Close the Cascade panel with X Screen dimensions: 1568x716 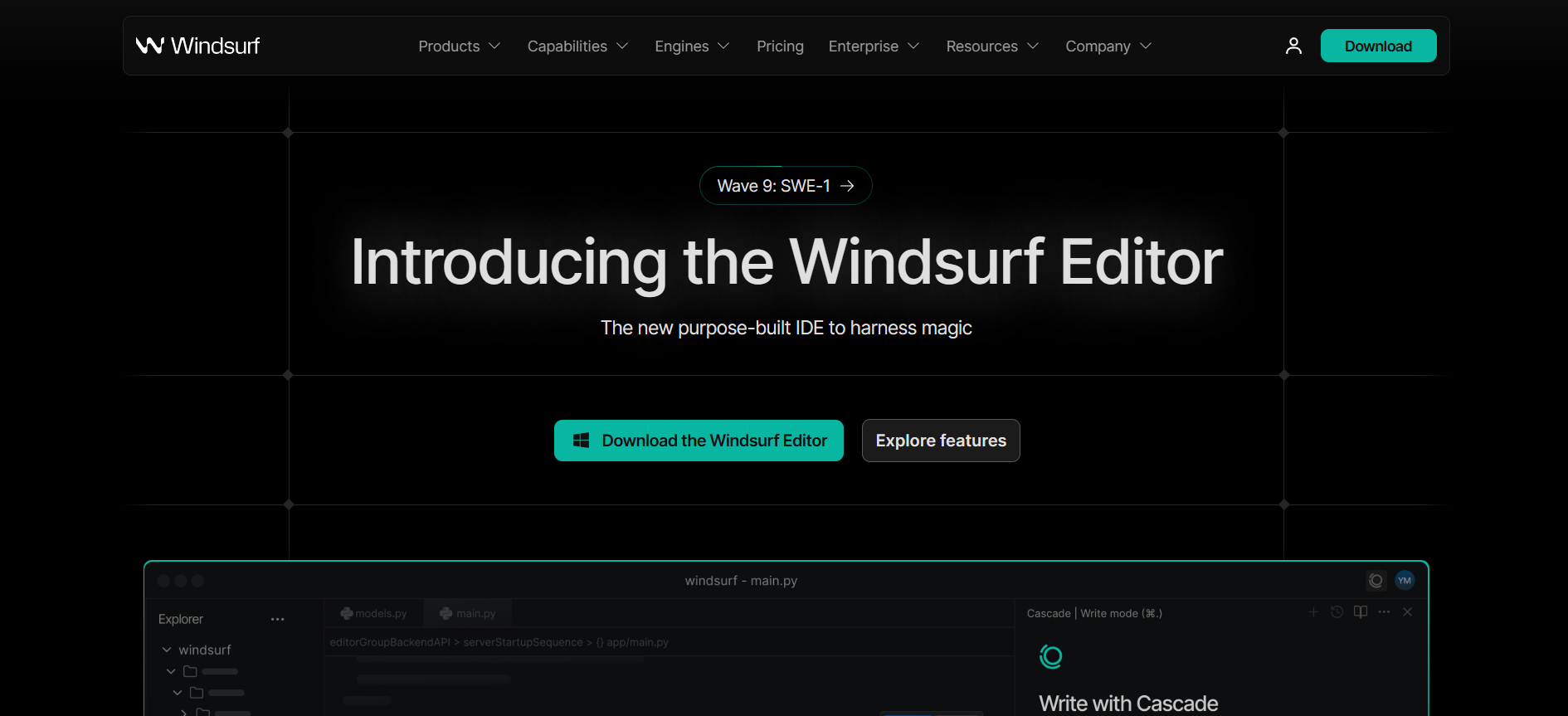click(1407, 612)
